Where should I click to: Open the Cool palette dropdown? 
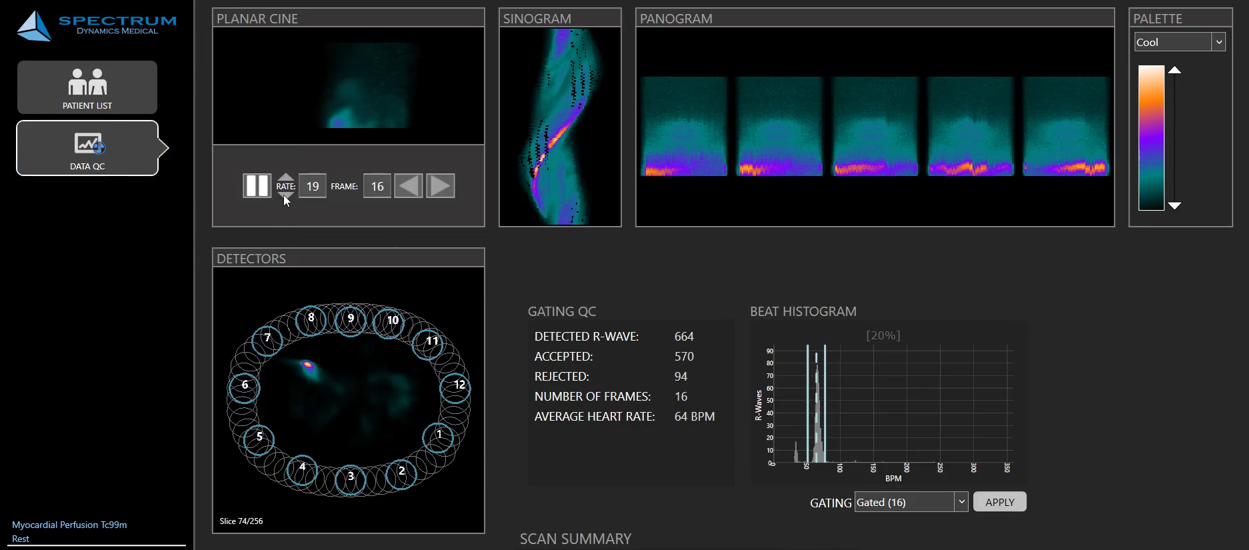1180,42
